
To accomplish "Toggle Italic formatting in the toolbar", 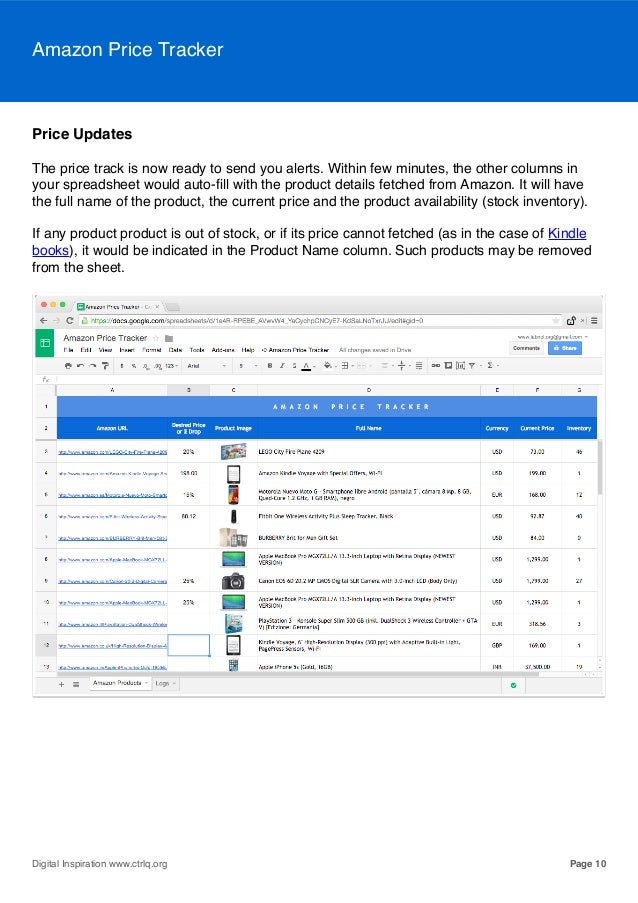I will tap(282, 366).
